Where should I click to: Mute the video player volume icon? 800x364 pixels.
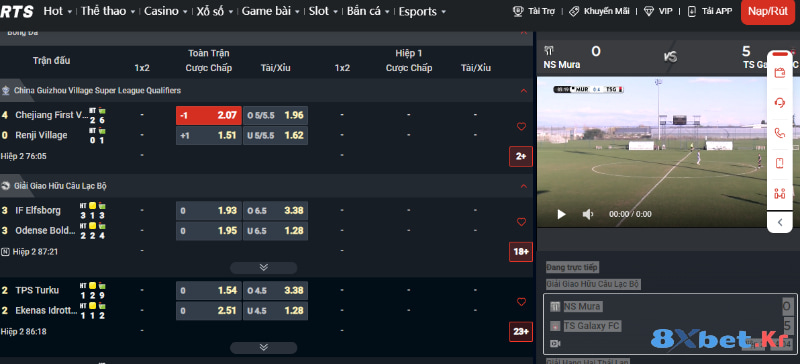pos(588,214)
